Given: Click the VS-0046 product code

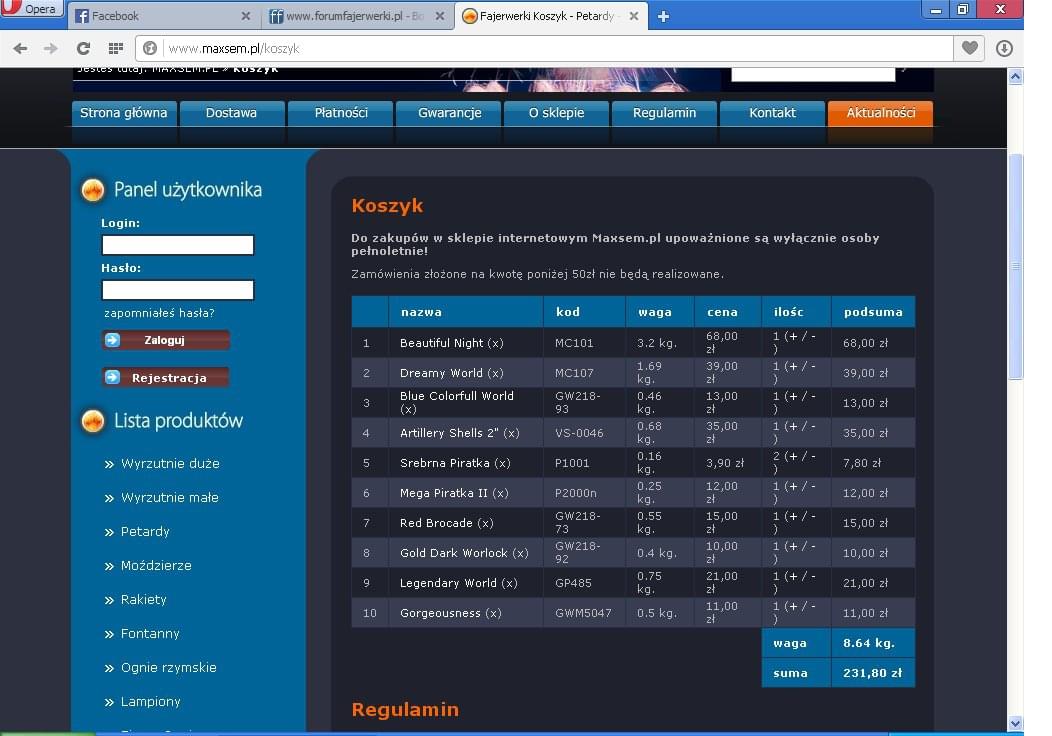Looking at the screenshot, I should (x=579, y=433).
